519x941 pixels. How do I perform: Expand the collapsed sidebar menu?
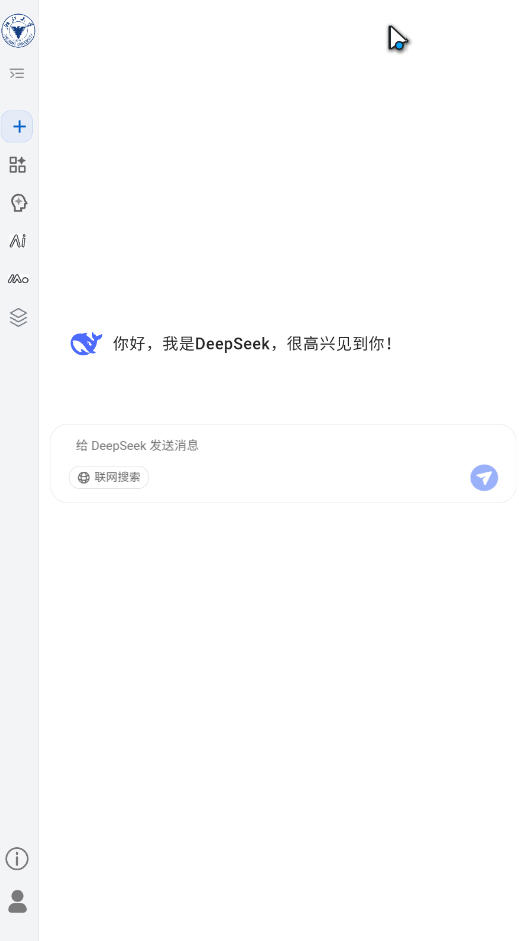click(x=17, y=74)
